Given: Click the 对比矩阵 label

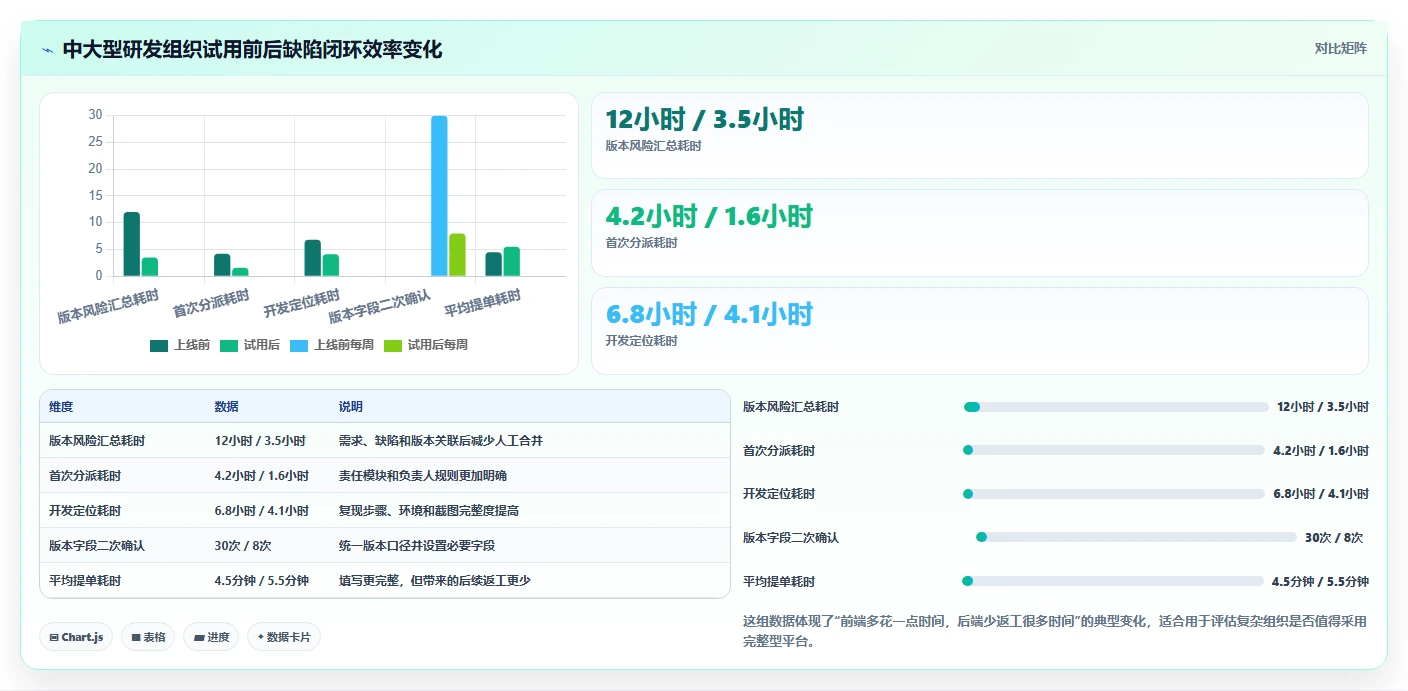Looking at the screenshot, I should tap(1340, 48).
